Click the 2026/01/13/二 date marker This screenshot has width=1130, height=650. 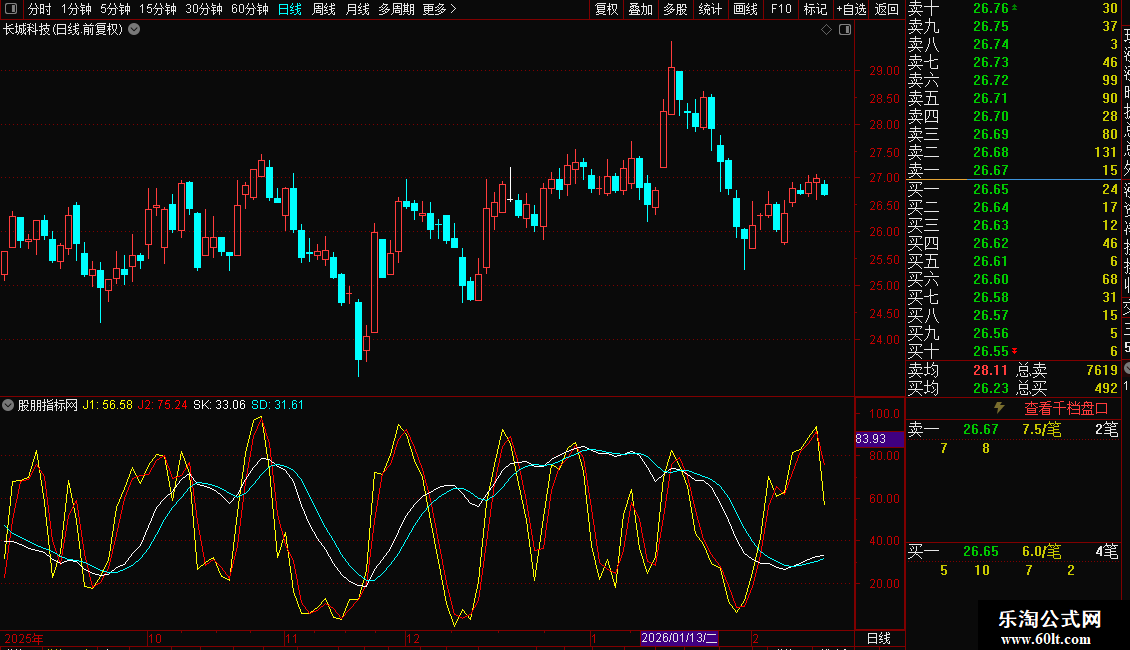pos(679,638)
